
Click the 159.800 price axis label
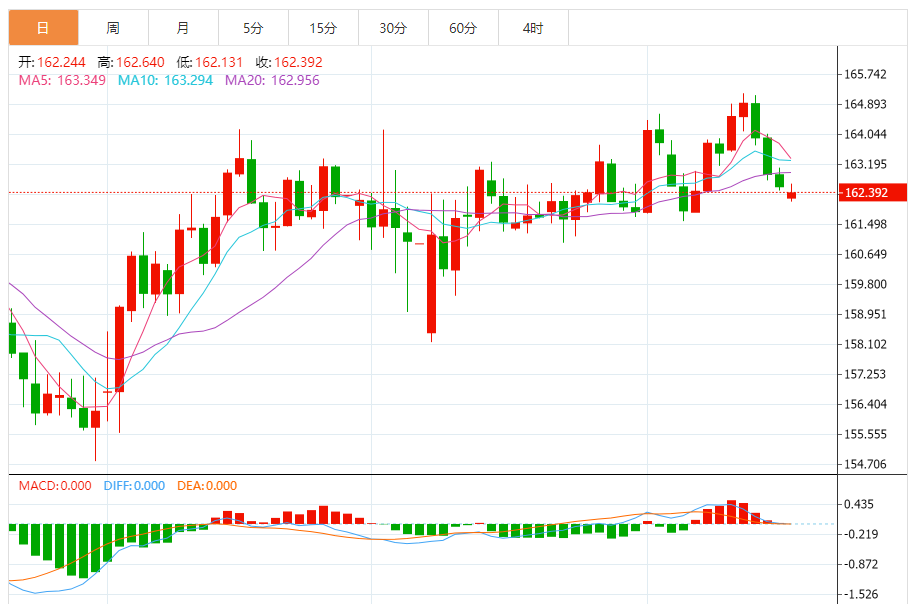pyautogui.click(x=865, y=285)
